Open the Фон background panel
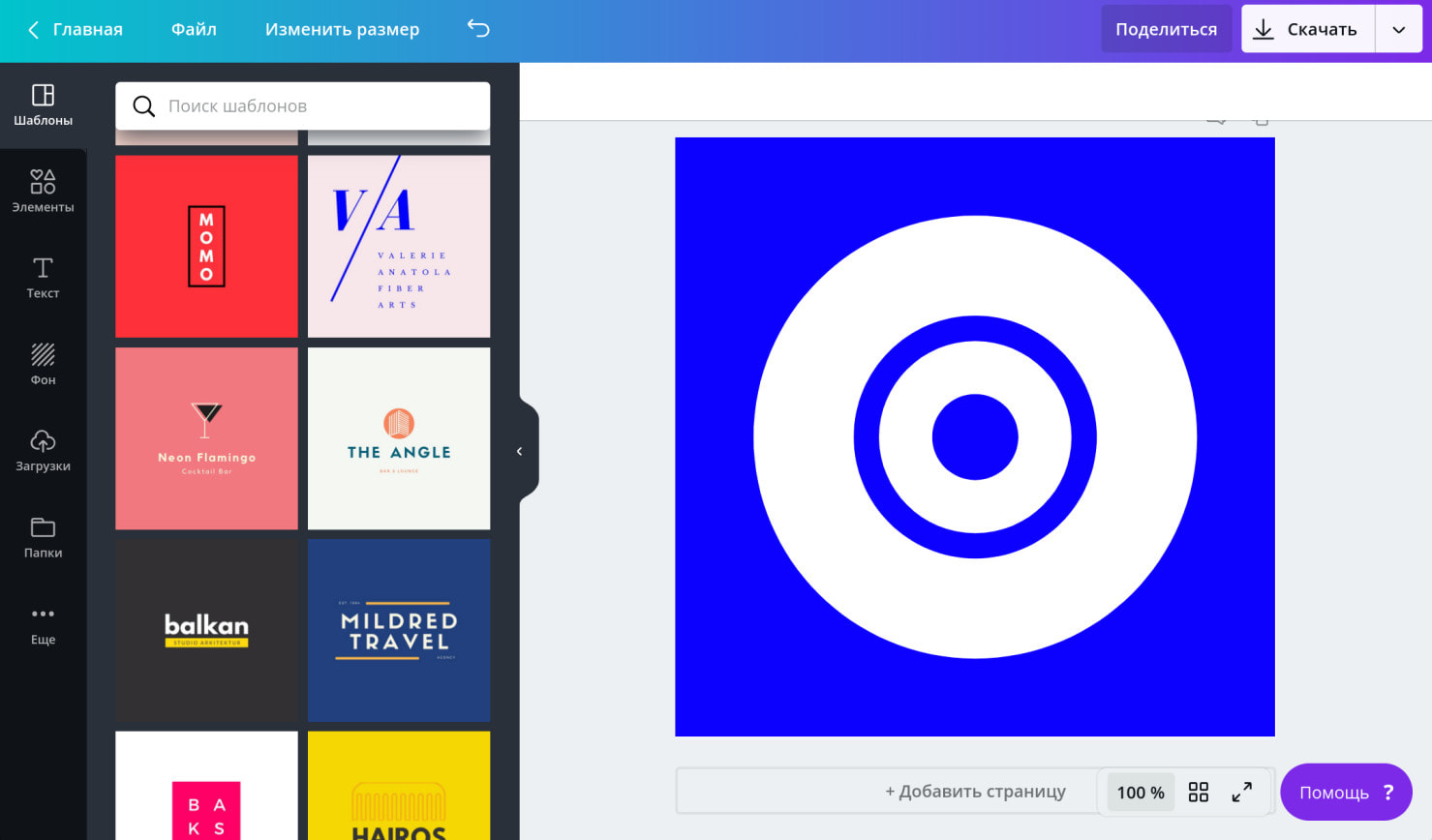 pos(43,365)
